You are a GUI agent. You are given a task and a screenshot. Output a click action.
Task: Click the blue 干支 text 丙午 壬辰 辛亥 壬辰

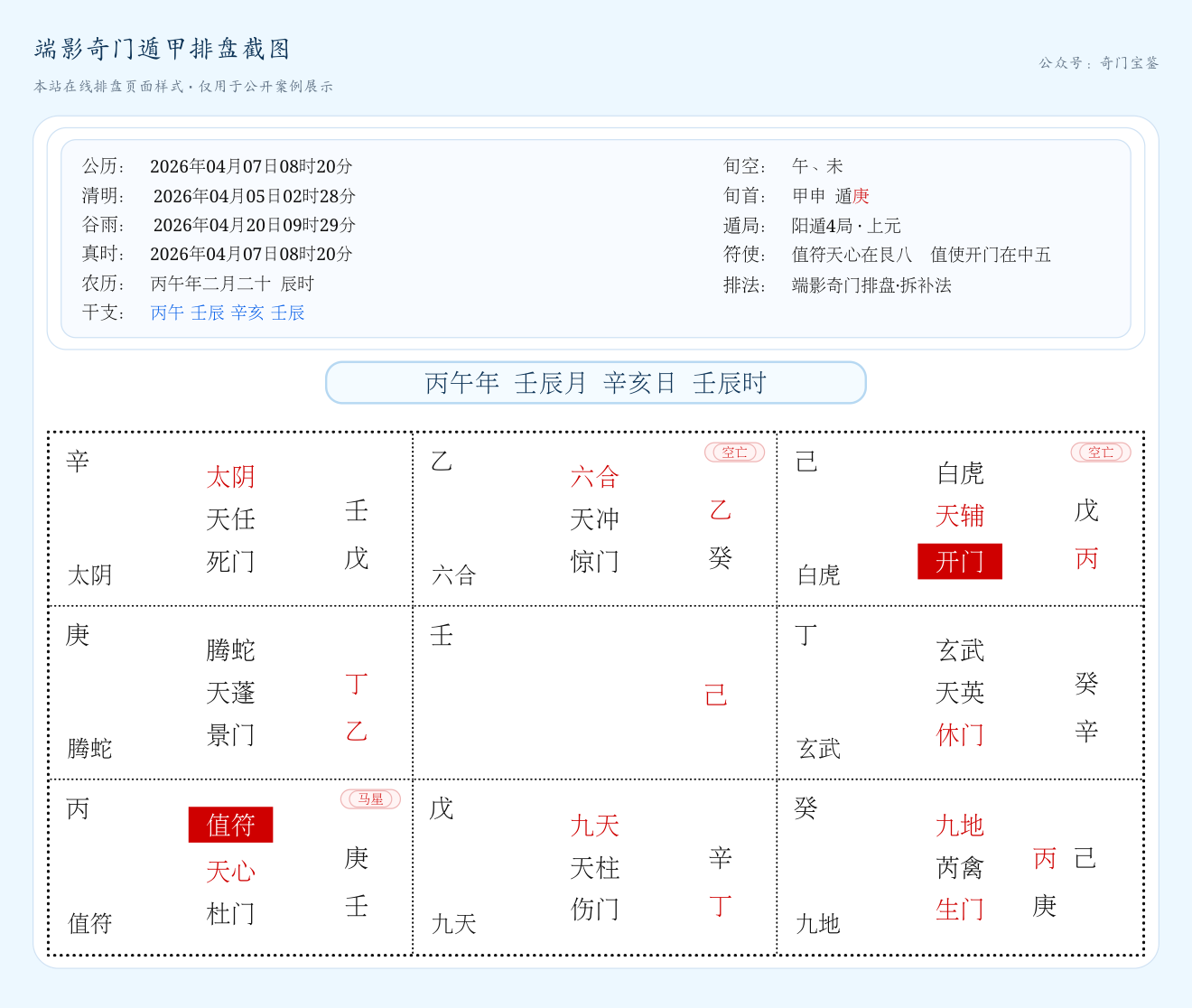point(228,313)
